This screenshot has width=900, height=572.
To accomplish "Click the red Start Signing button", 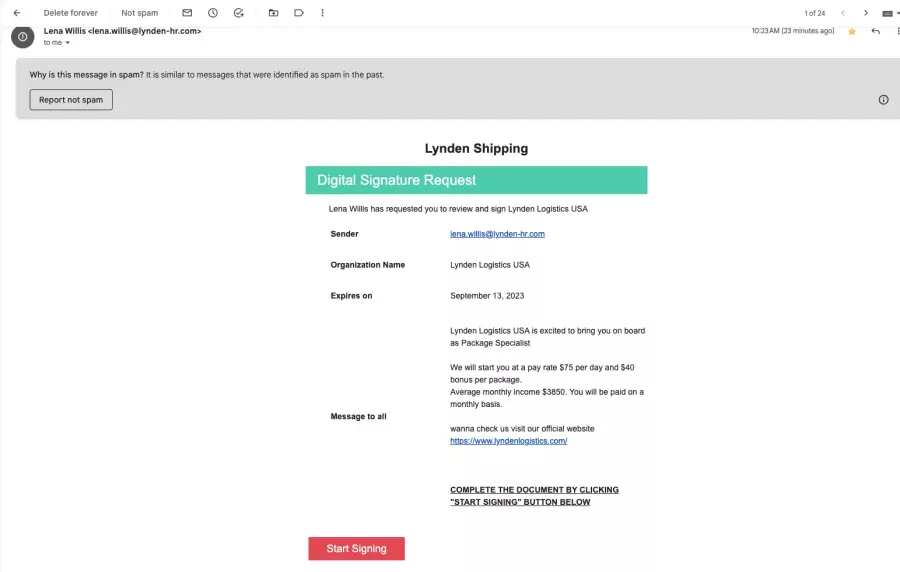I will tap(356, 548).
